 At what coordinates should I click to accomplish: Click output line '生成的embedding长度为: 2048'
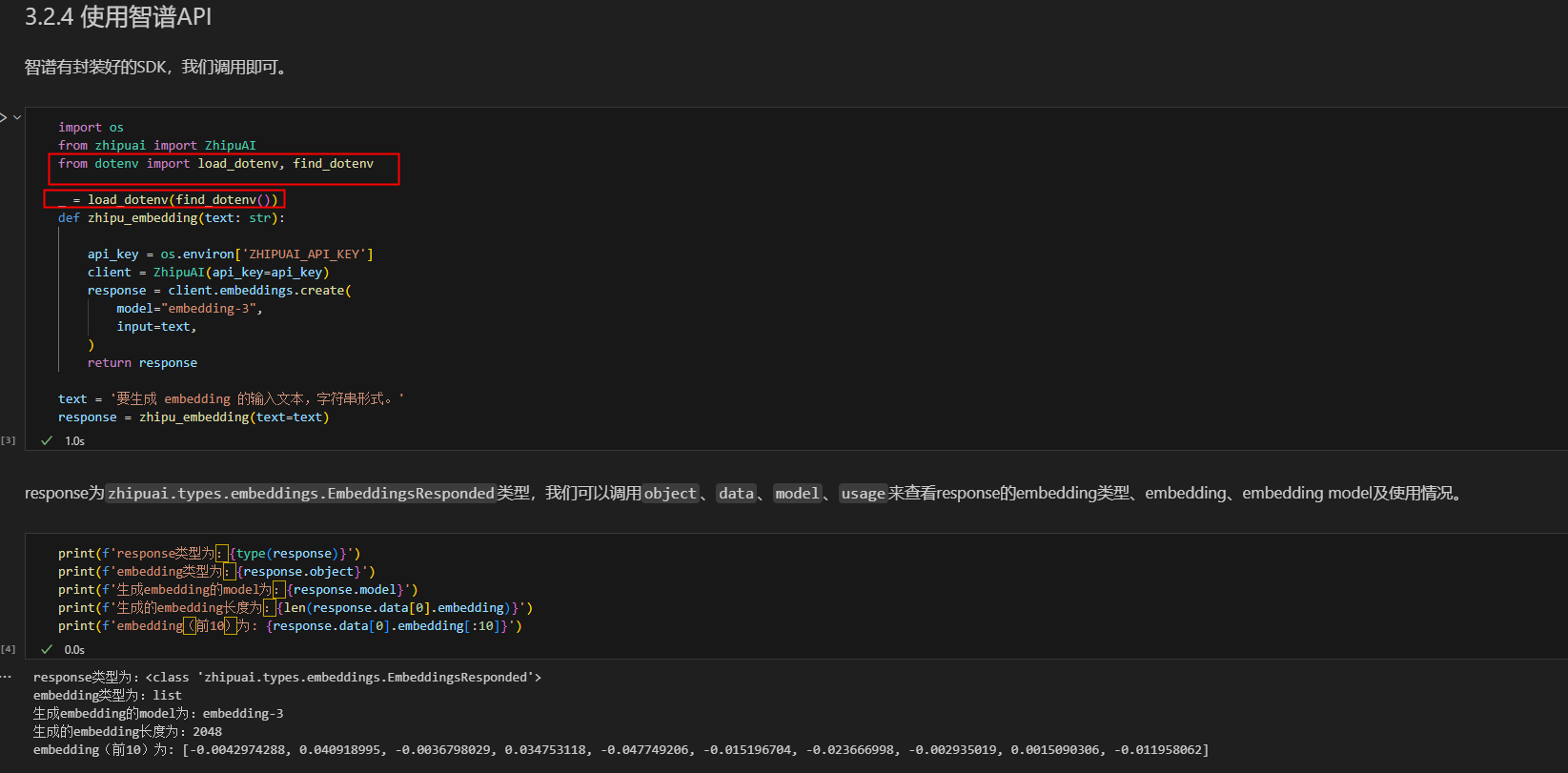point(128,732)
